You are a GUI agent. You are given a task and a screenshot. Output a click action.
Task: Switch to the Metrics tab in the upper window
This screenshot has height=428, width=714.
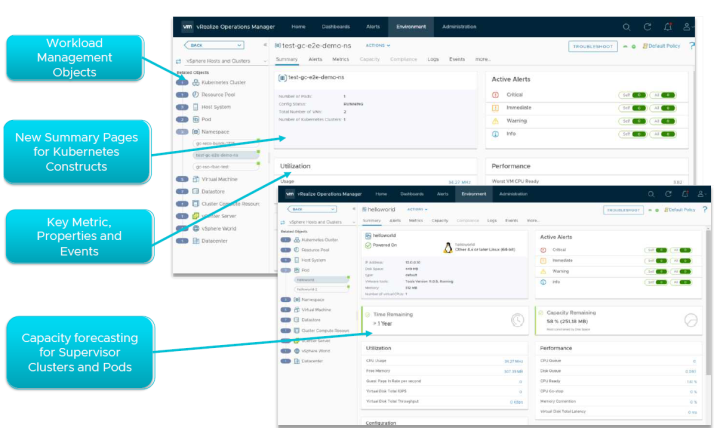339,60
